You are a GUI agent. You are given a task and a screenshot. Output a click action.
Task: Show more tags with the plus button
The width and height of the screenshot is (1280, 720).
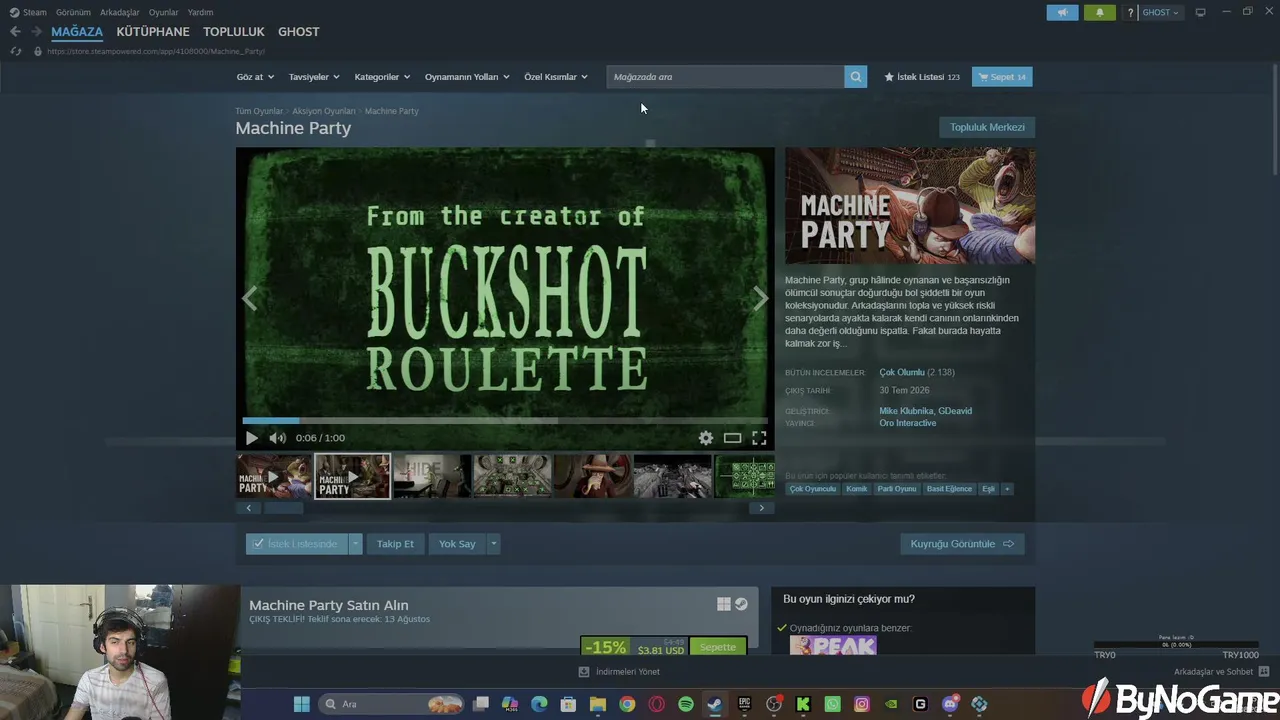tap(1007, 489)
